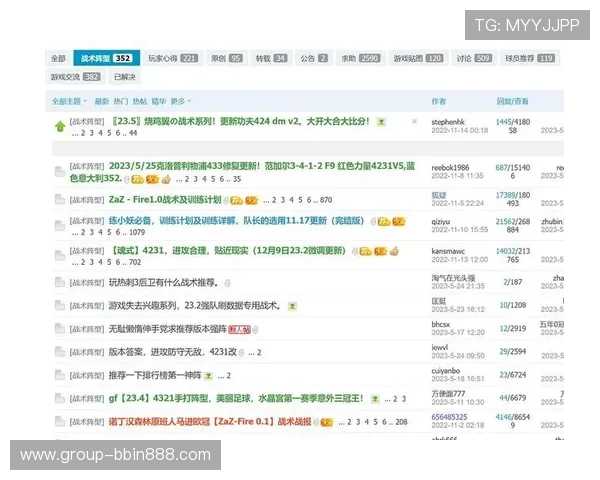The height and width of the screenshot is (480, 600).
Task: Click the thread icon beside the 2023/5/25克洛普利物浦433 thread
Action: coord(60,171)
